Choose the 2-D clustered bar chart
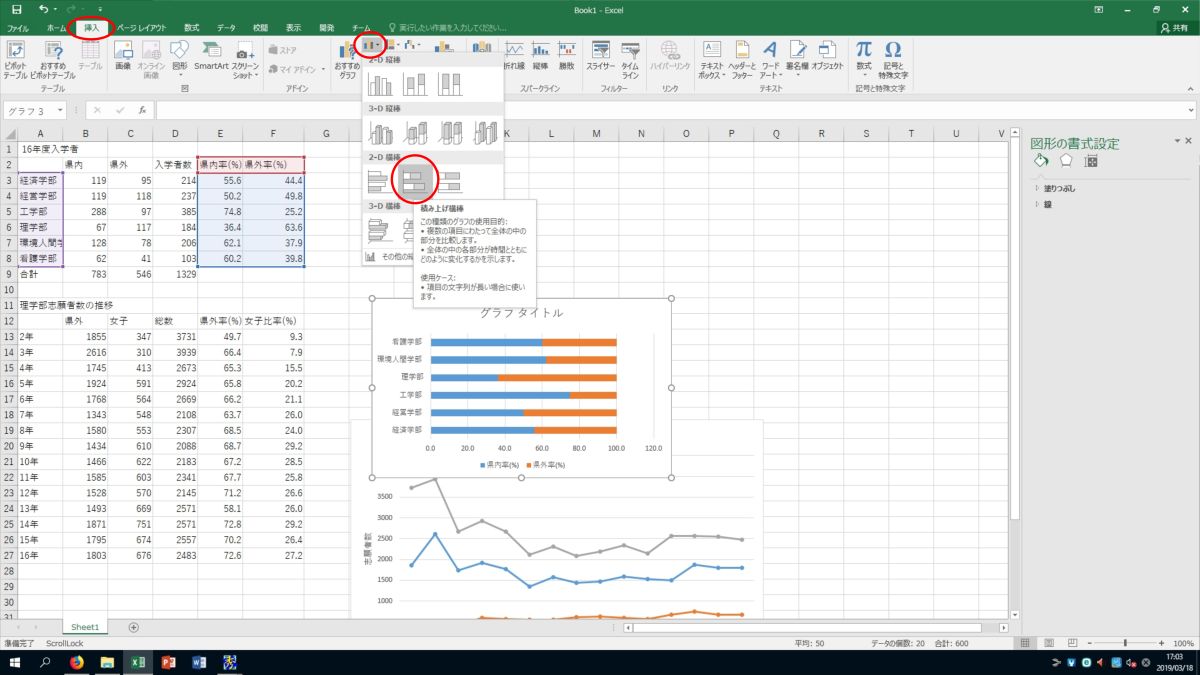The height and width of the screenshot is (675, 1200). (380, 181)
